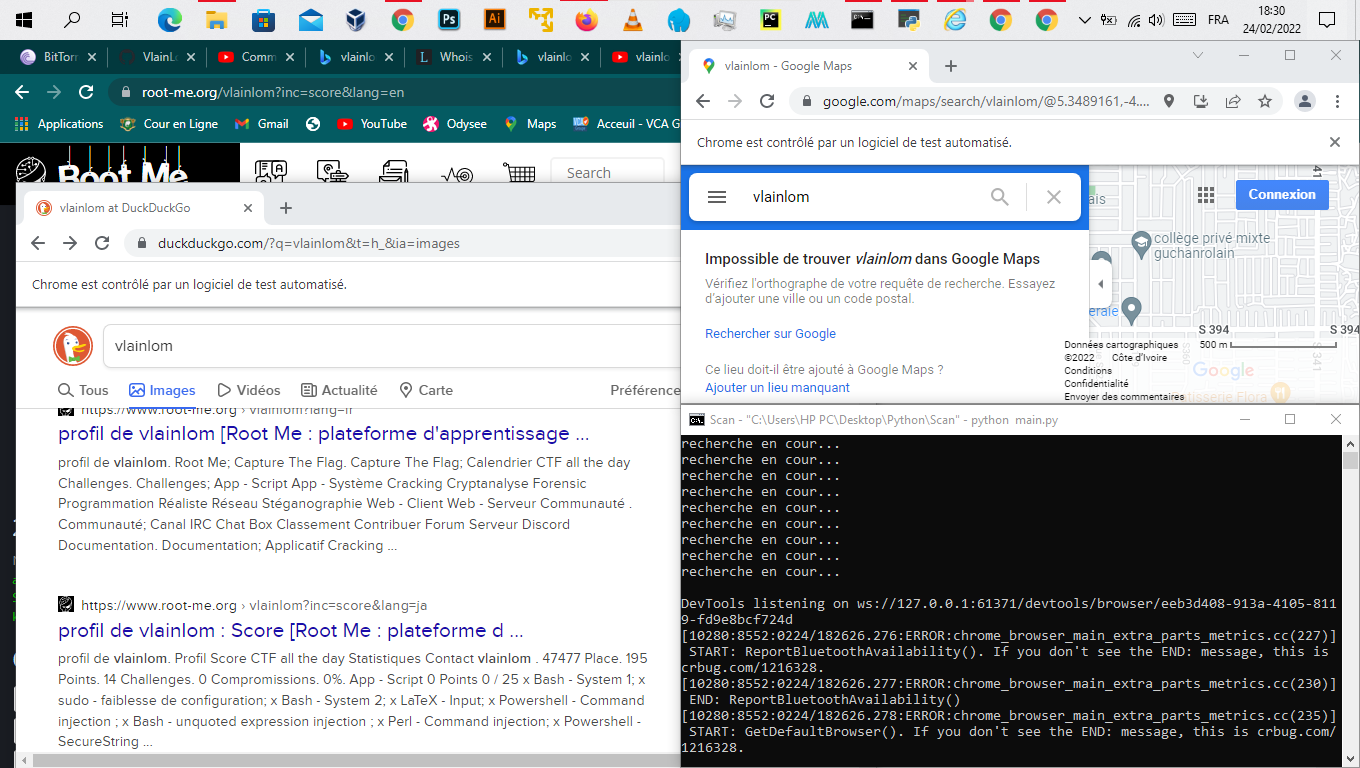The image size is (1360, 768).
Task: Click the Search field on the Root Me page
Action: [607, 172]
